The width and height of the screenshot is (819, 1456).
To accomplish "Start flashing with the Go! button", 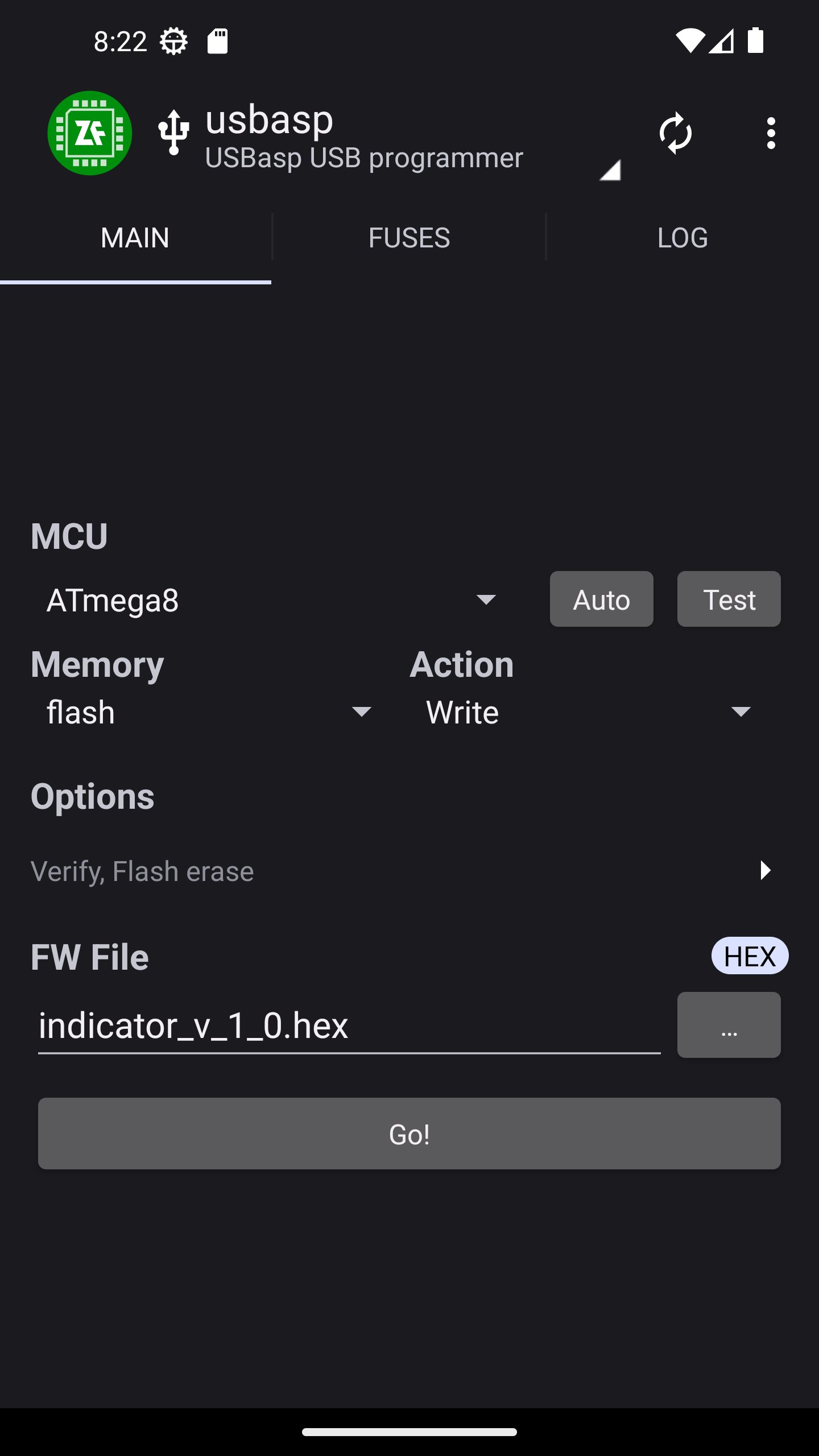I will point(409,1134).
